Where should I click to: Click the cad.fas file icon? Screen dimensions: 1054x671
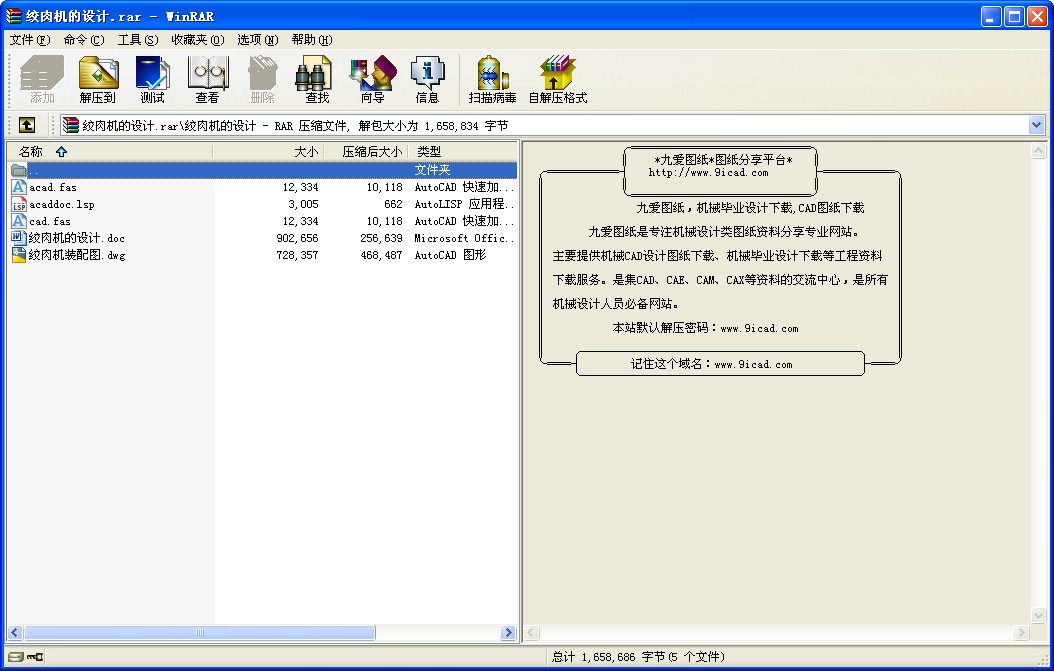point(19,221)
